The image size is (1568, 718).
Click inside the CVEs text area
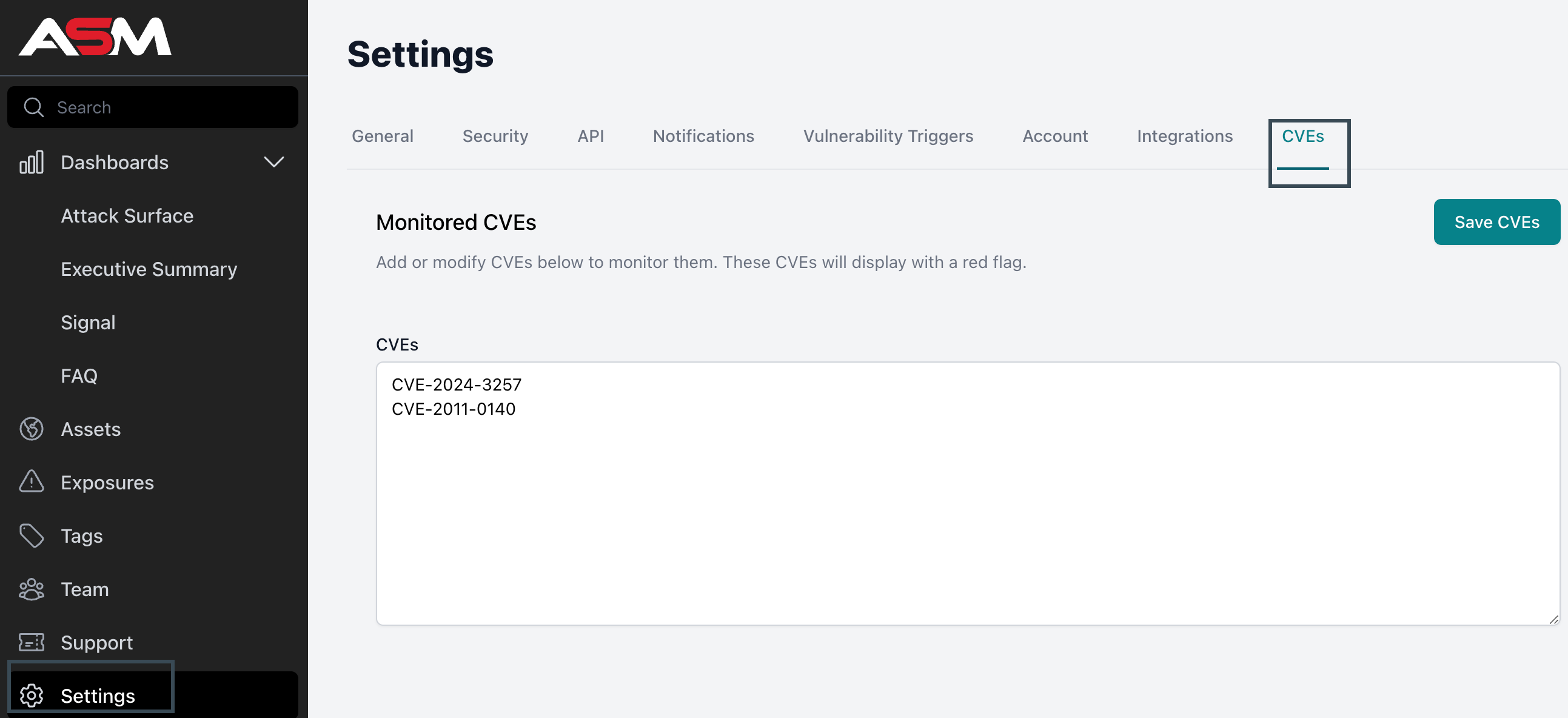[968, 494]
